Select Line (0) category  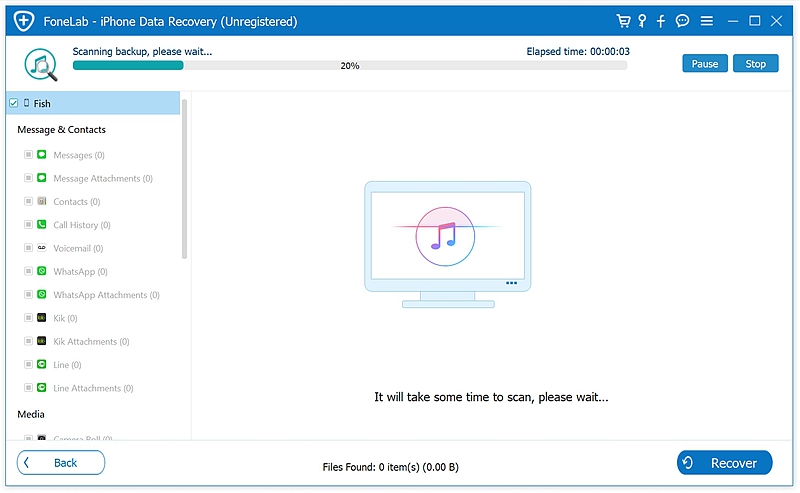(x=67, y=365)
